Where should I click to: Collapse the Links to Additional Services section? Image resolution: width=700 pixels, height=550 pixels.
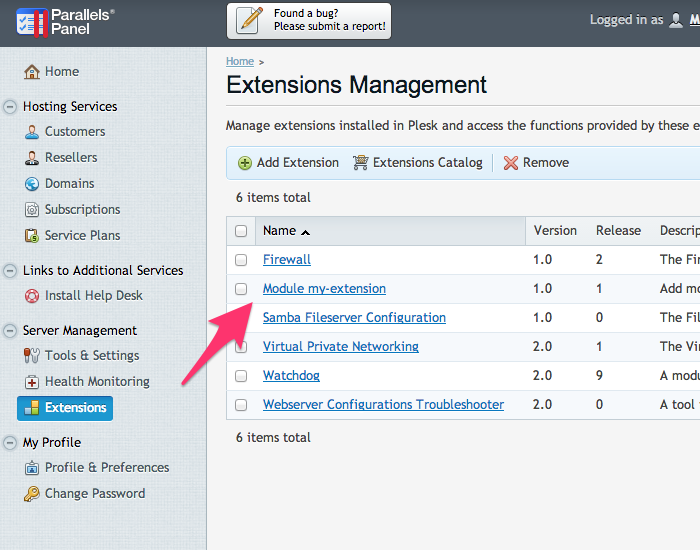[x=10, y=271]
